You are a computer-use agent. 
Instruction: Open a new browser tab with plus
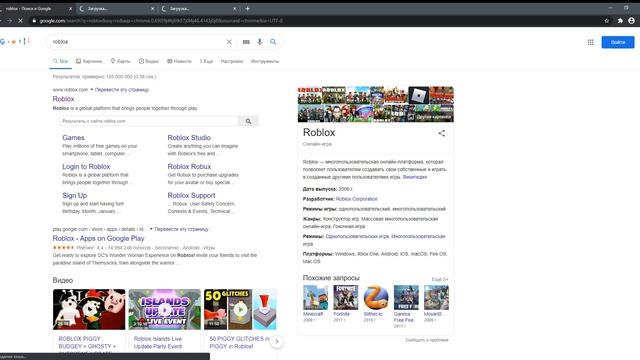(x=247, y=8)
